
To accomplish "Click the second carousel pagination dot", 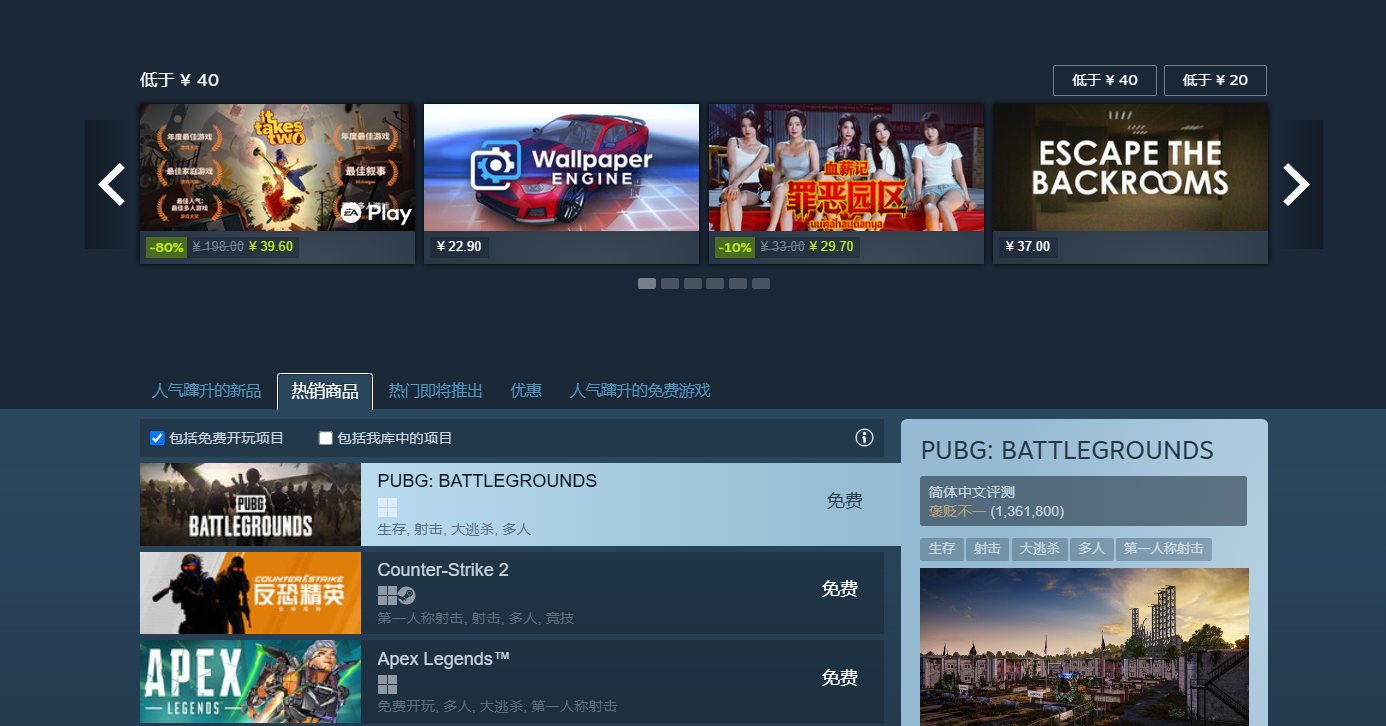I will 669,283.
